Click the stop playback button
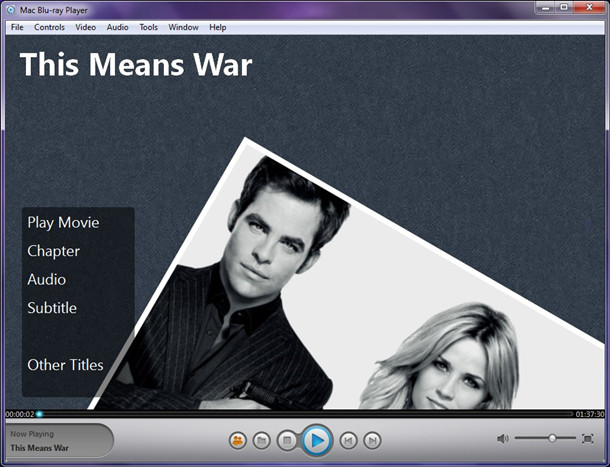 pos(287,441)
